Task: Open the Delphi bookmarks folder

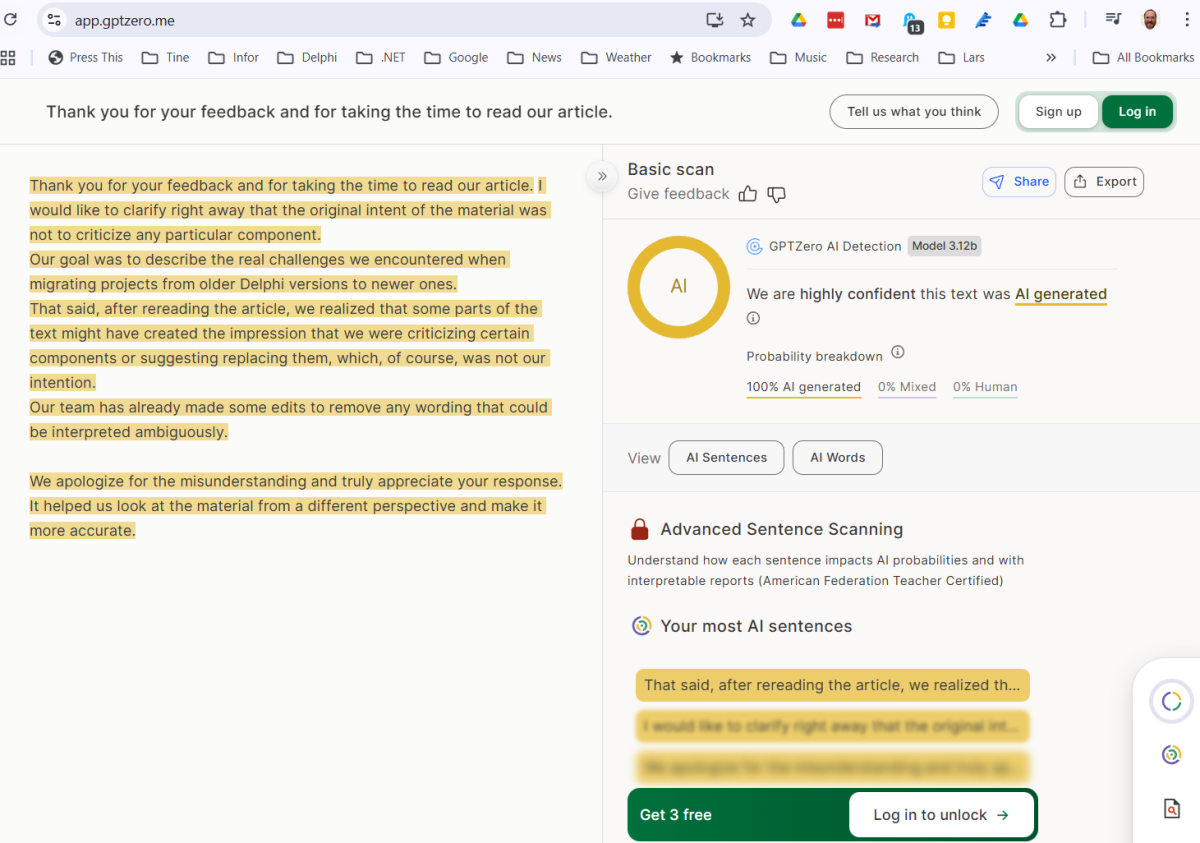Action: coord(308,58)
